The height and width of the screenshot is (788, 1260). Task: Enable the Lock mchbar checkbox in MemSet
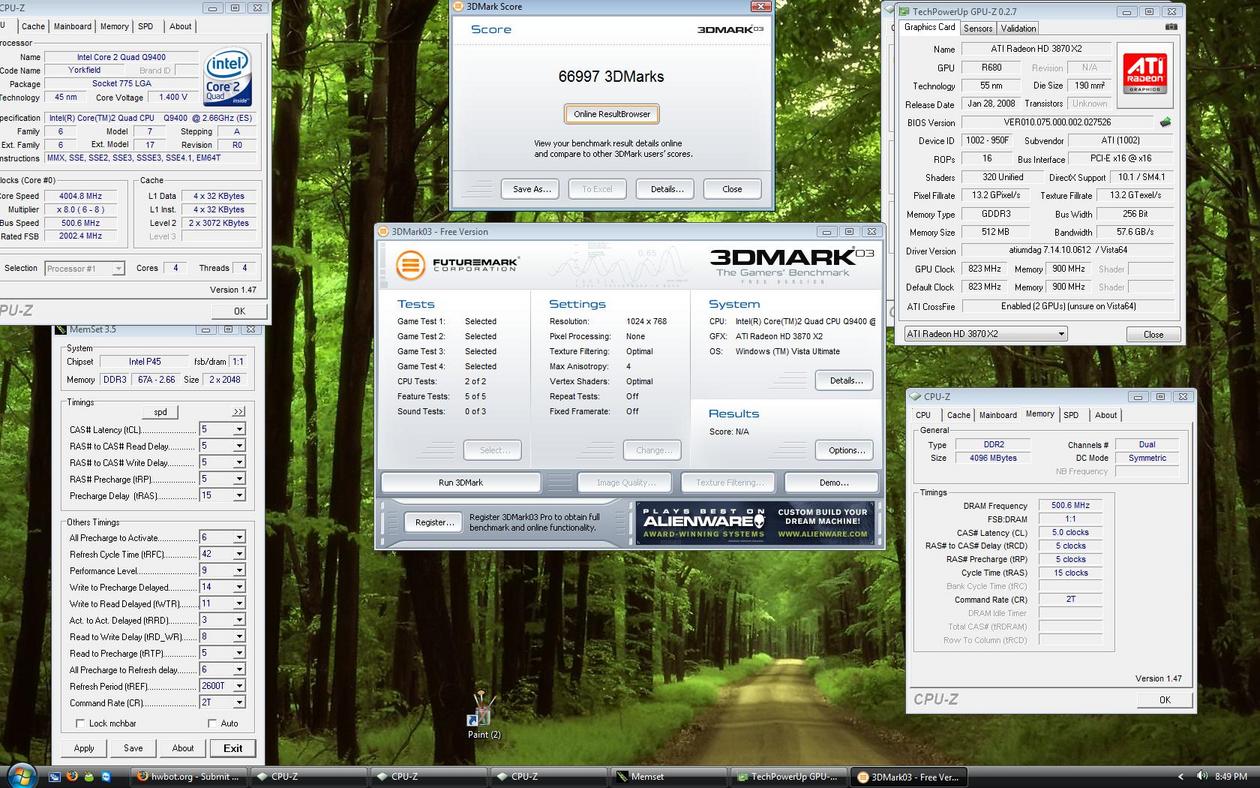80,723
